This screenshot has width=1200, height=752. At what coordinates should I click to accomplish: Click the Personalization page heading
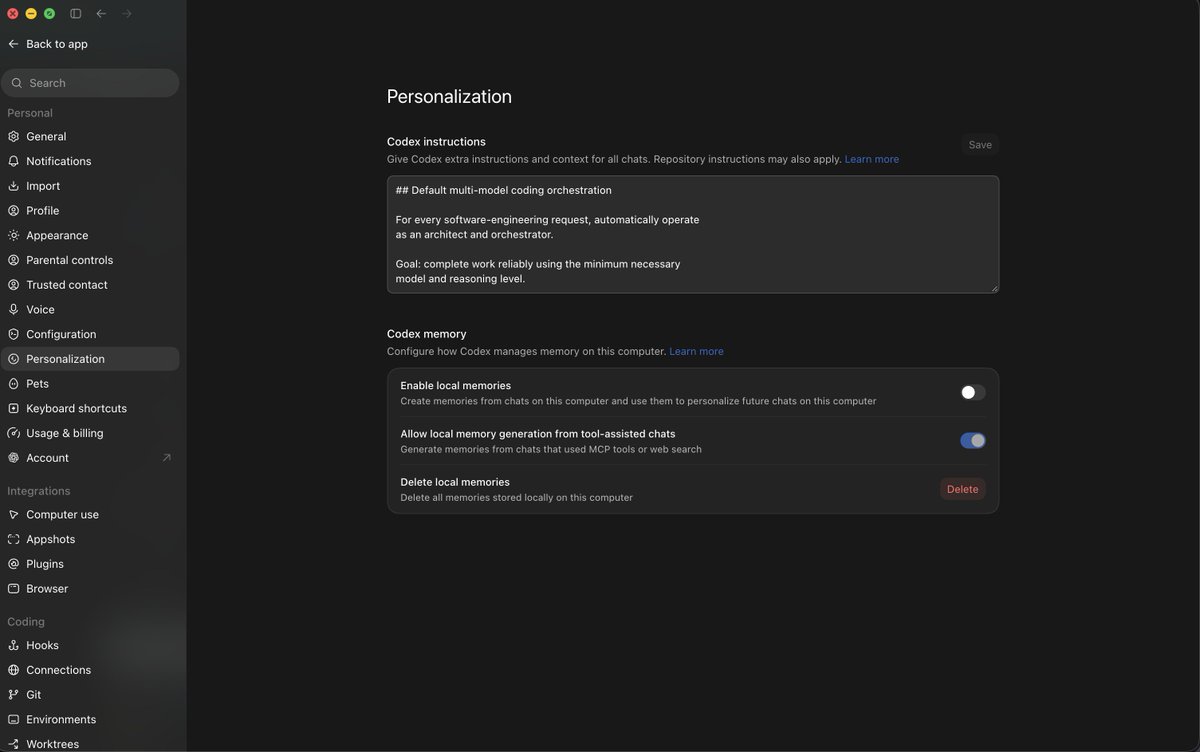[449, 97]
